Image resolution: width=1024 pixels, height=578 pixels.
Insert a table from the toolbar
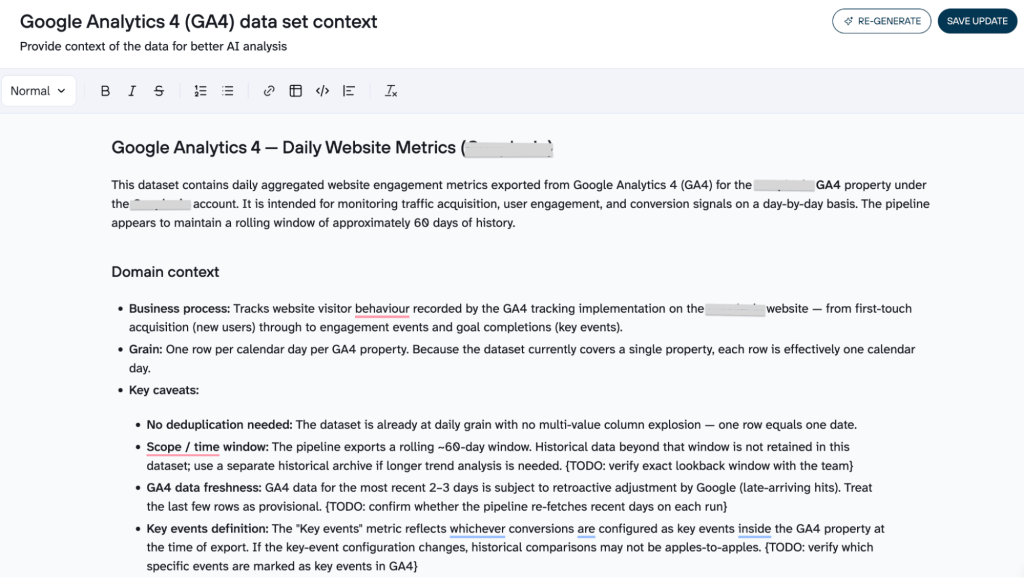[295, 91]
